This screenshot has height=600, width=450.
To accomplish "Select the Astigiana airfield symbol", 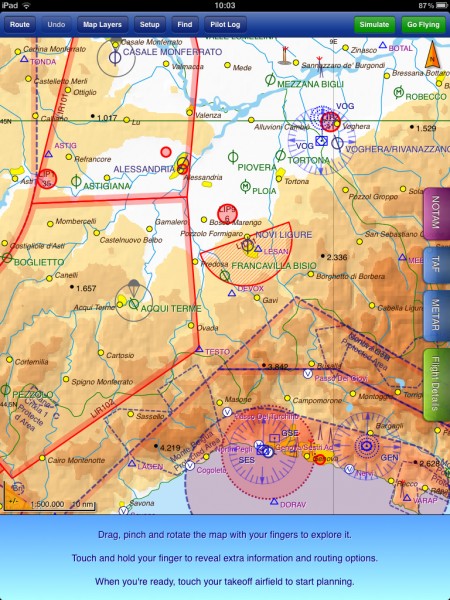I will click(76, 181).
